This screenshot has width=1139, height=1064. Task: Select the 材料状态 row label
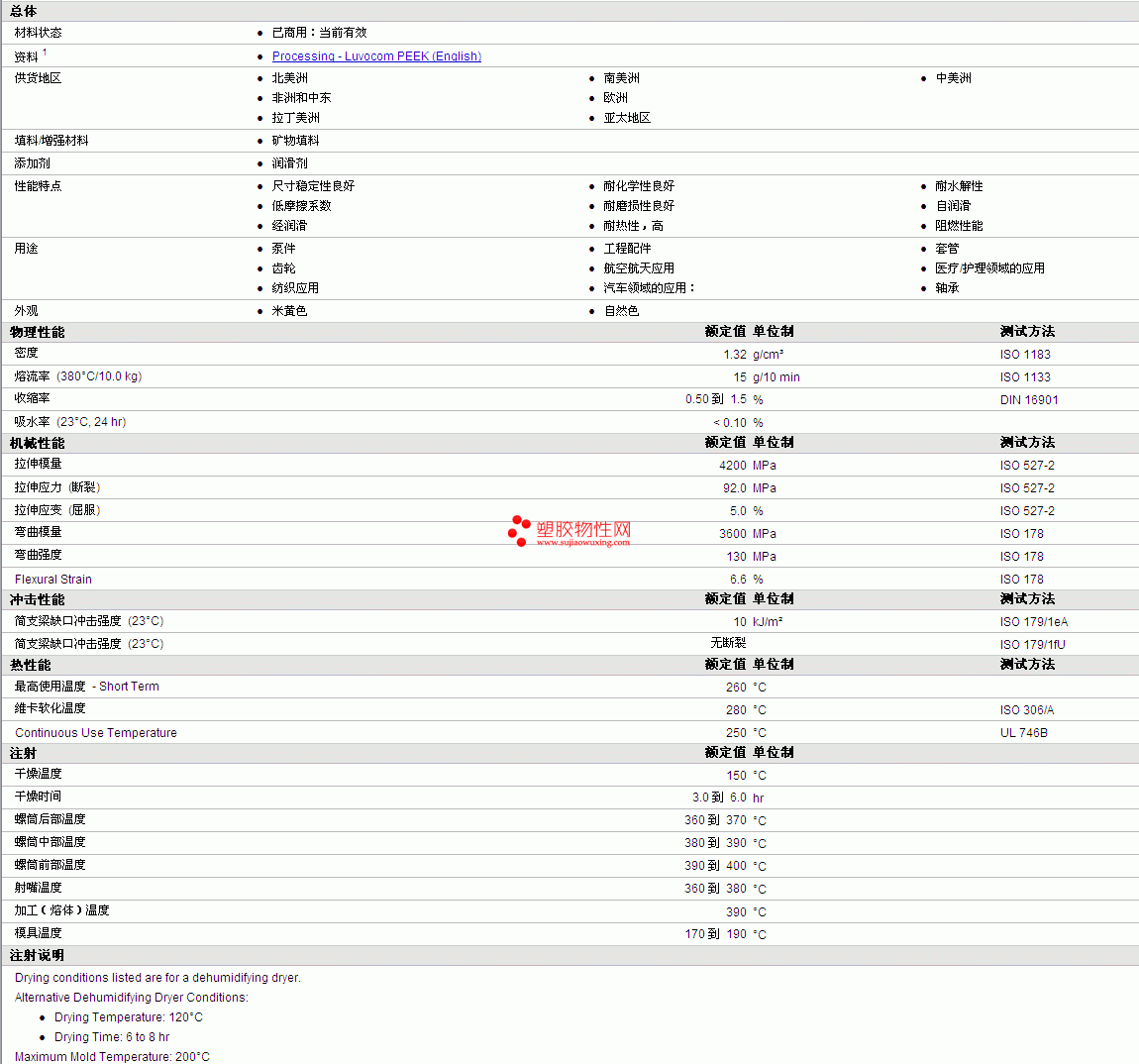38,33
